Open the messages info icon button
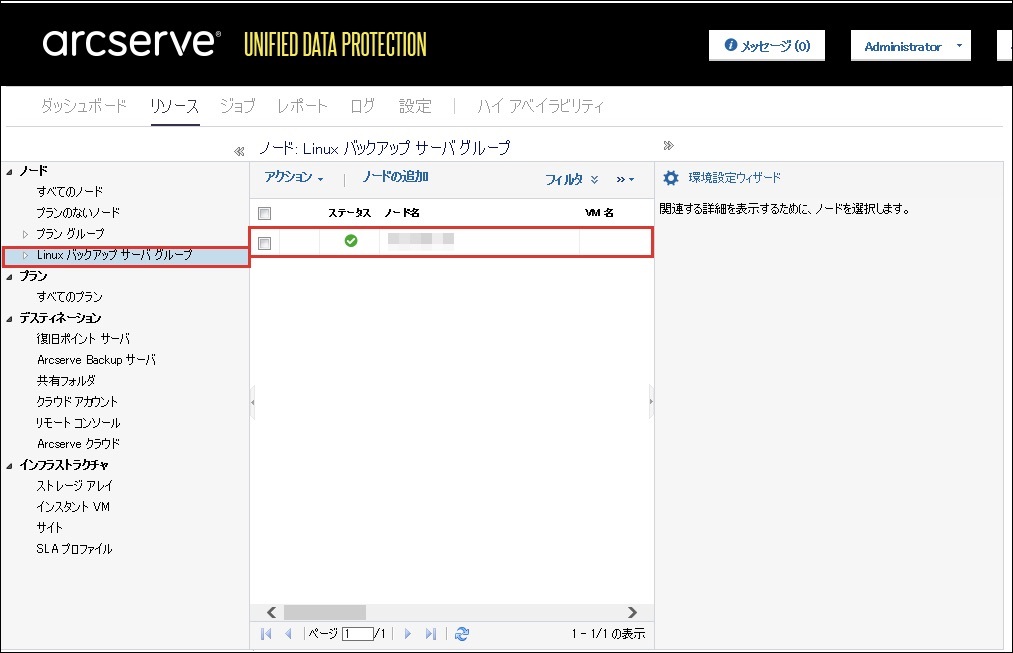The width and height of the screenshot is (1013, 653). (730, 45)
